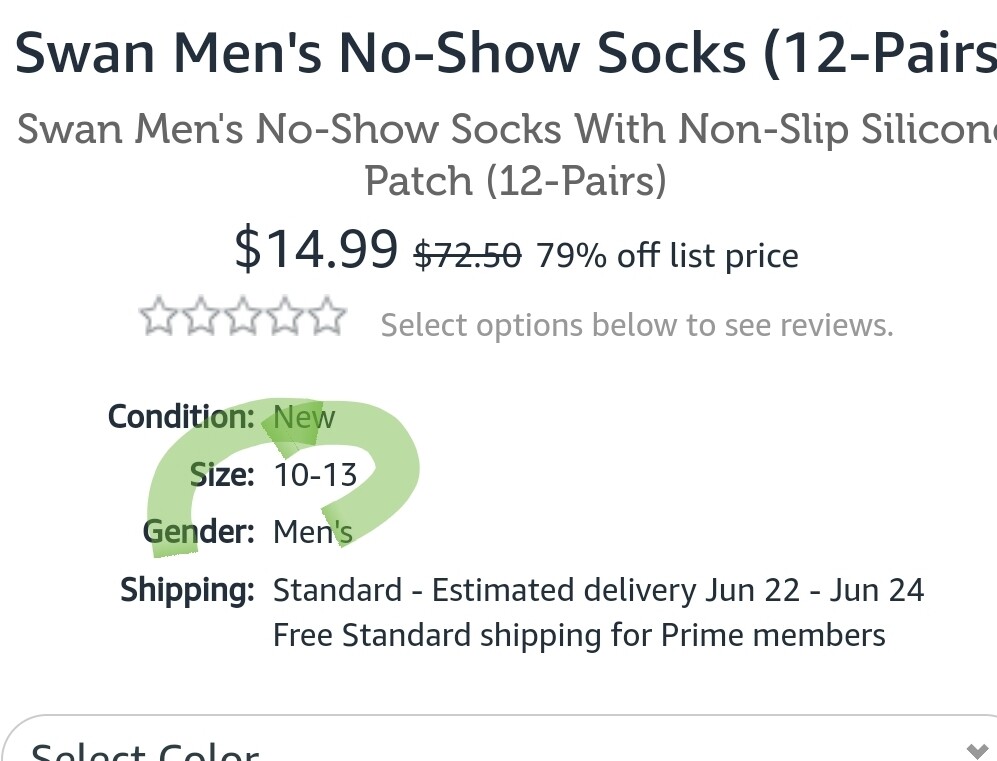Click the crossed-out $72.50 list price
The image size is (997, 761).
coord(467,256)
